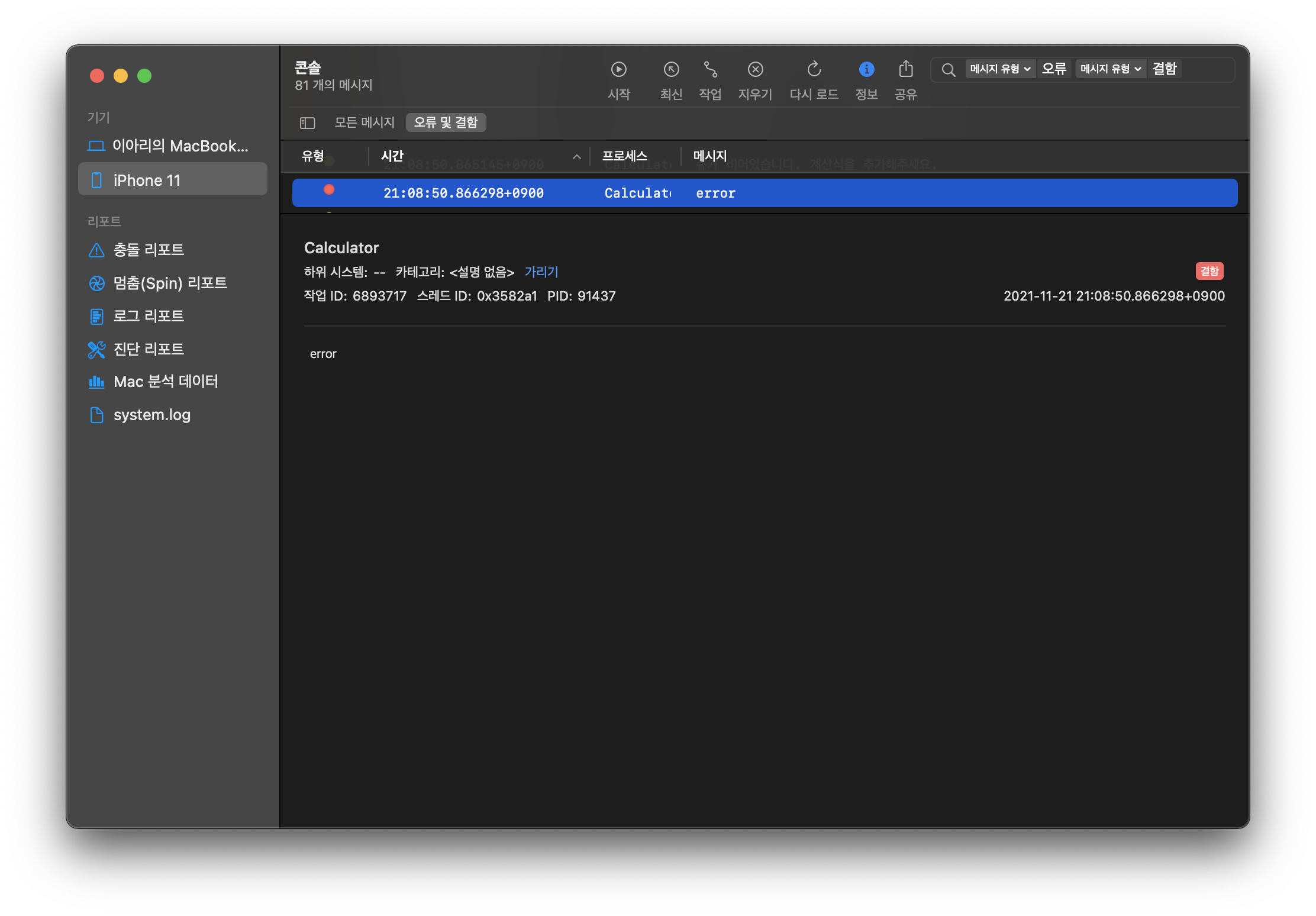Click the Start (시작) streaming icon
The height and width of the screenshot is (916, 1316).
[x=618, y=70]
